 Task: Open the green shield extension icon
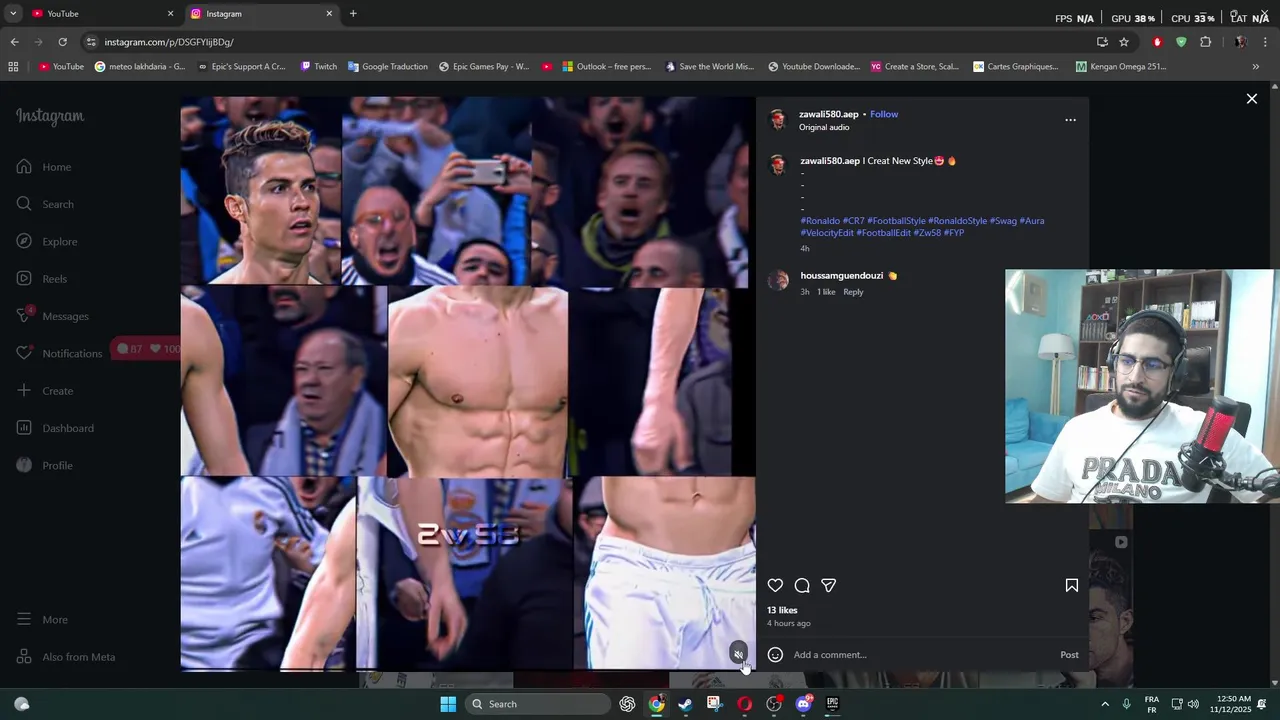pyautogui.click(x=1181, y=42)
